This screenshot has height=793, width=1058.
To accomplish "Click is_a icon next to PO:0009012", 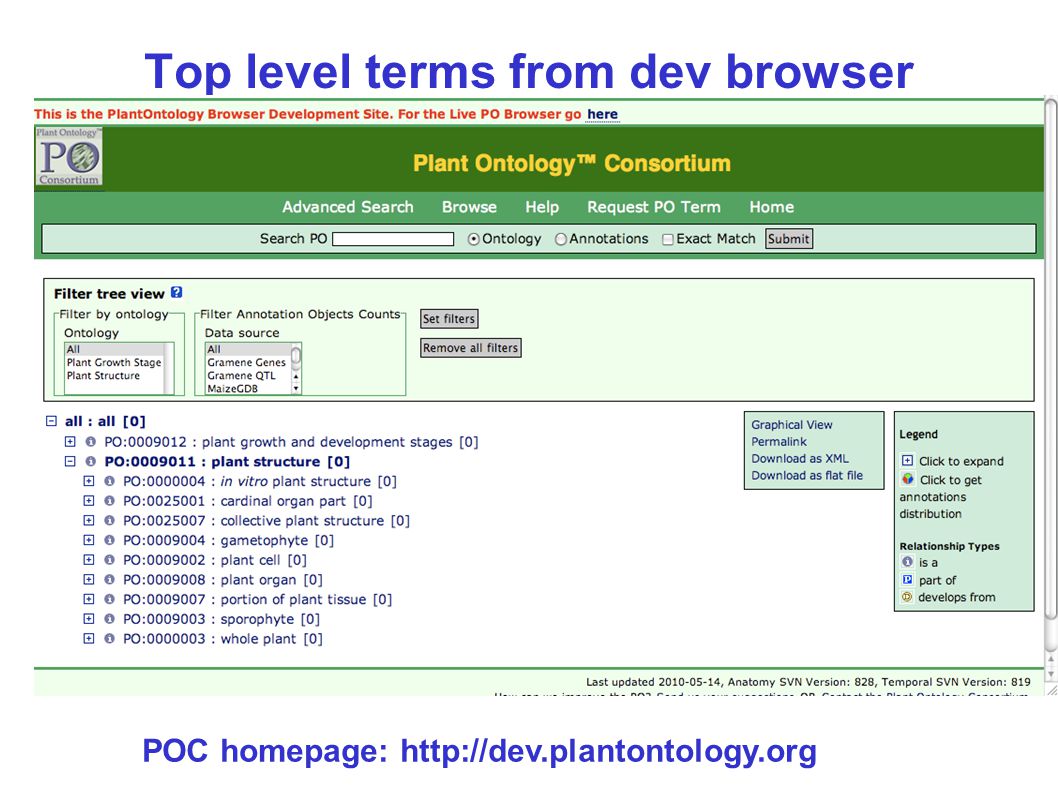I will (x=90, y=441).
